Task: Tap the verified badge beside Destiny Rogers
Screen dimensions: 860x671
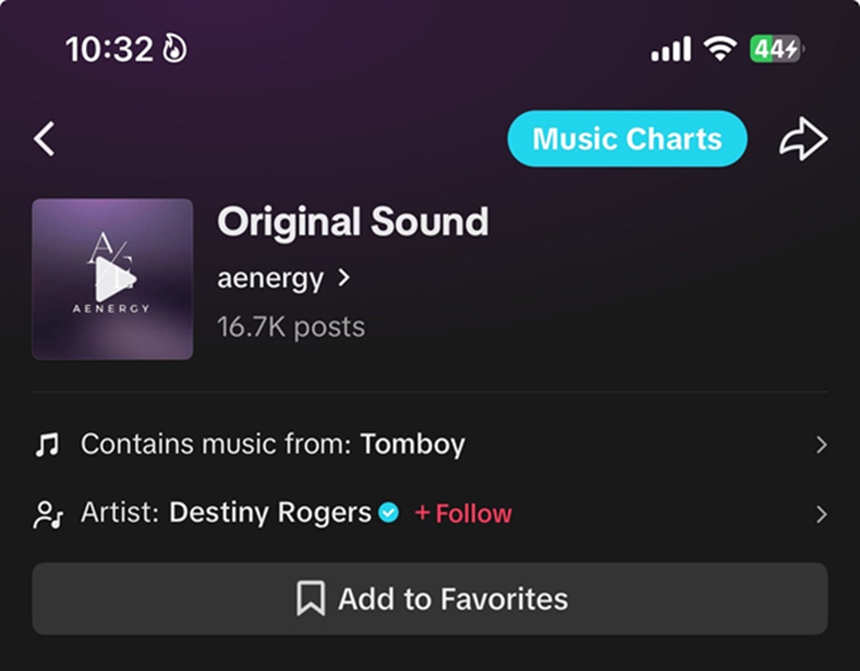Action: coord(389,513)
